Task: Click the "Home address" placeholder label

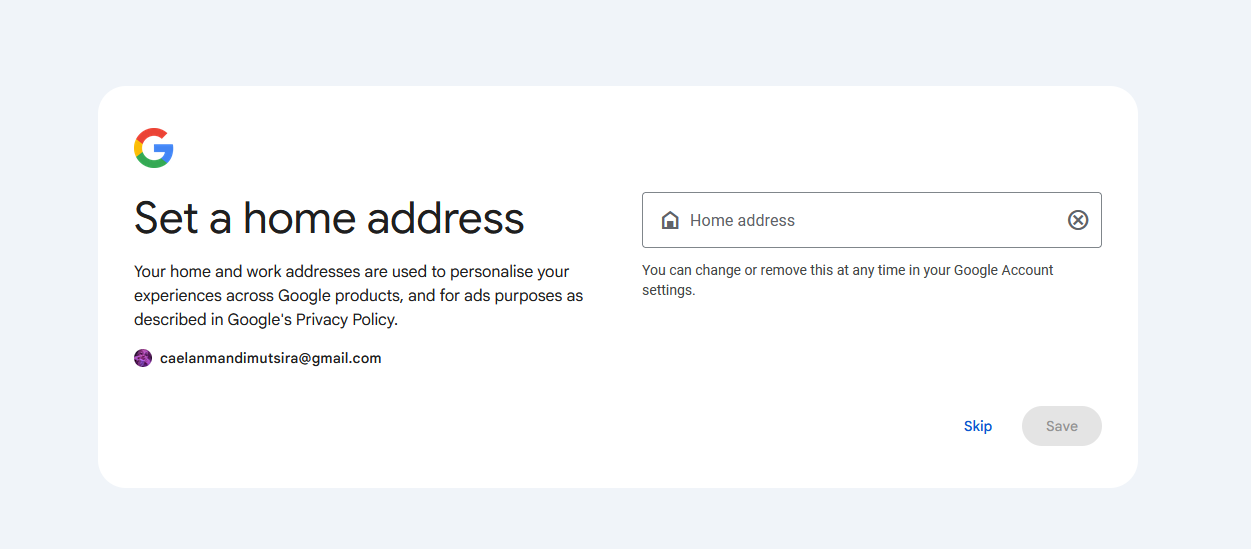Action: point(742,220)
